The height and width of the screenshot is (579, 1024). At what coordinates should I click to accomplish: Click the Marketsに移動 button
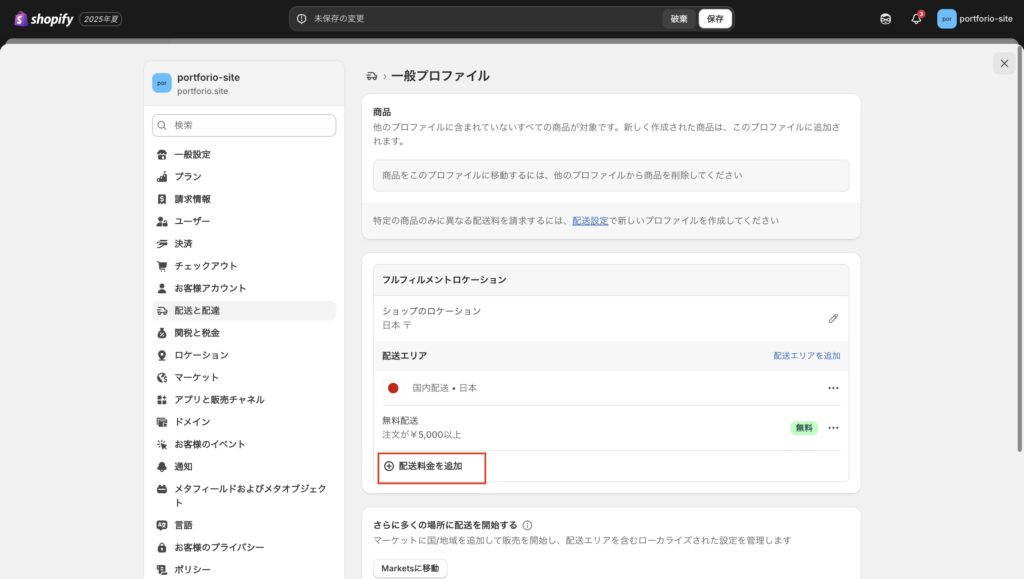410,568
